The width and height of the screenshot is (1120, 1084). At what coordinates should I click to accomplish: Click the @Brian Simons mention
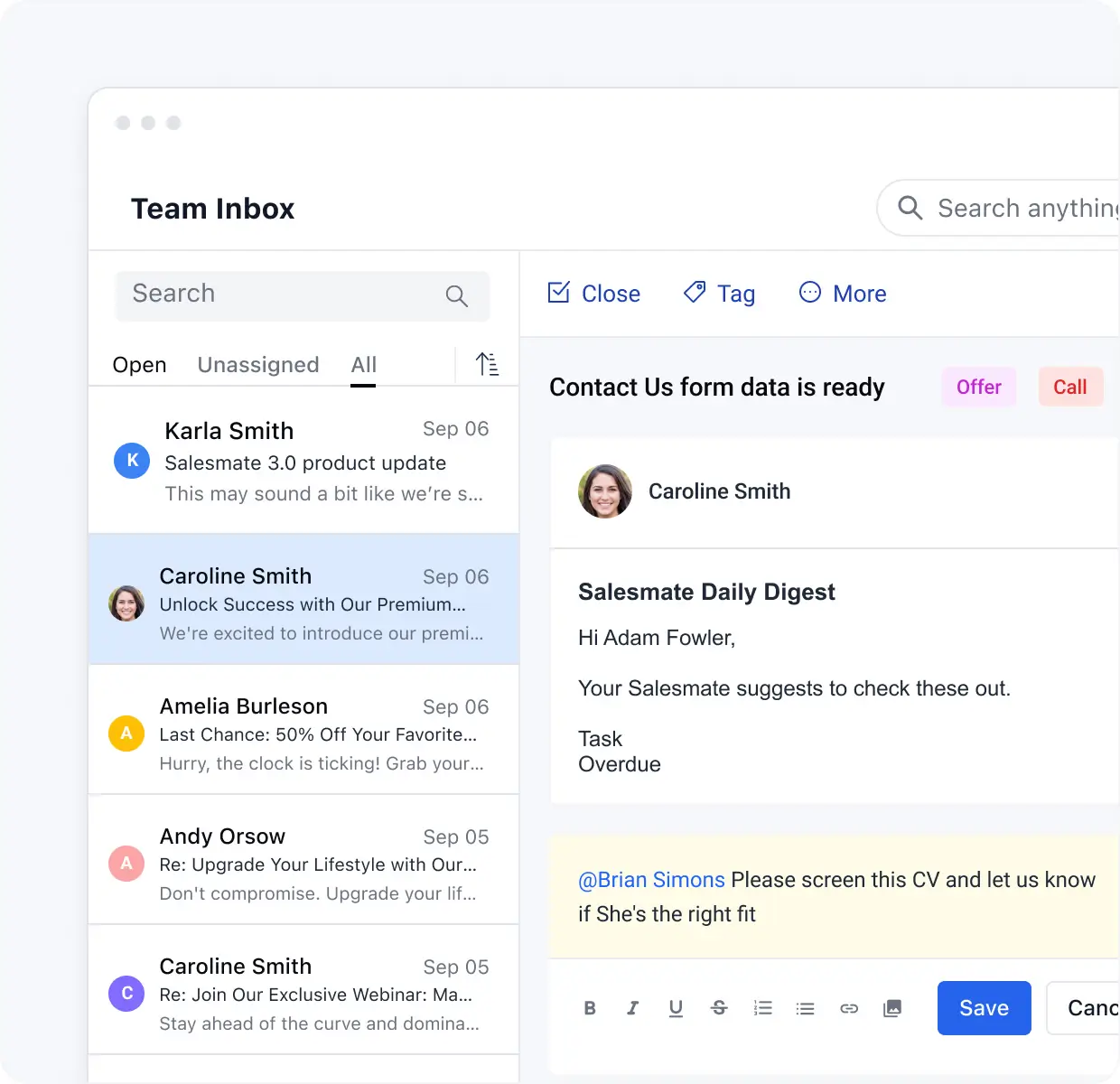click(651, 880)
